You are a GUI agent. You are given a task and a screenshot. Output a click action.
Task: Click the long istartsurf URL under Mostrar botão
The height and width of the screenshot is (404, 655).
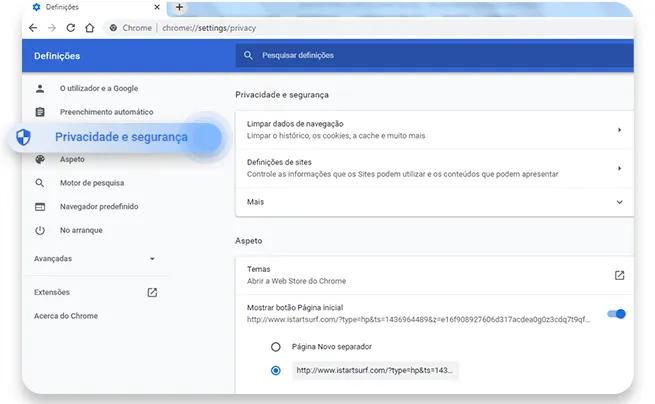click(x=418, y=320)
